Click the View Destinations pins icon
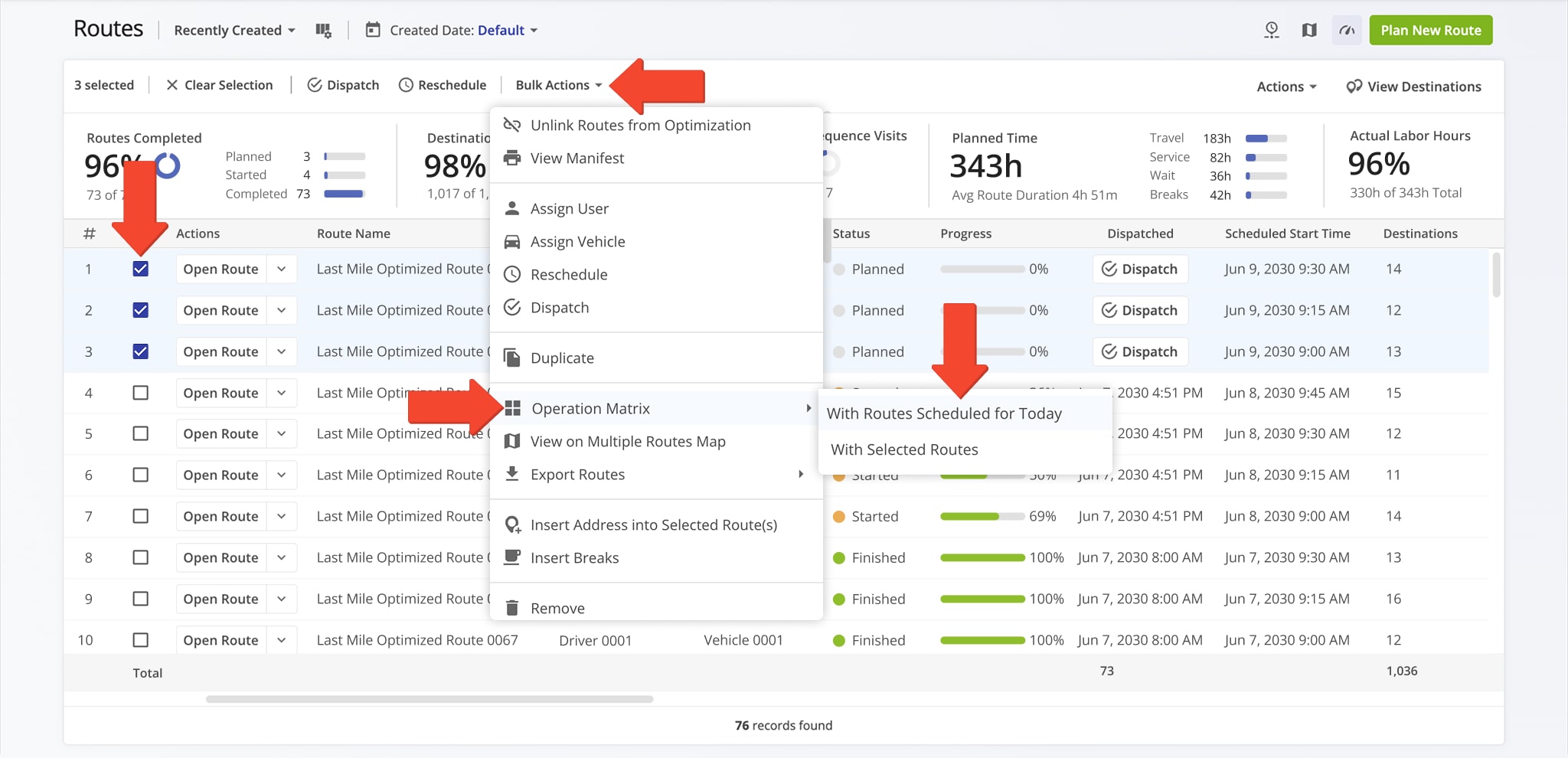The height and width of the screenshot is (758, 1568). coord(1354,87)
